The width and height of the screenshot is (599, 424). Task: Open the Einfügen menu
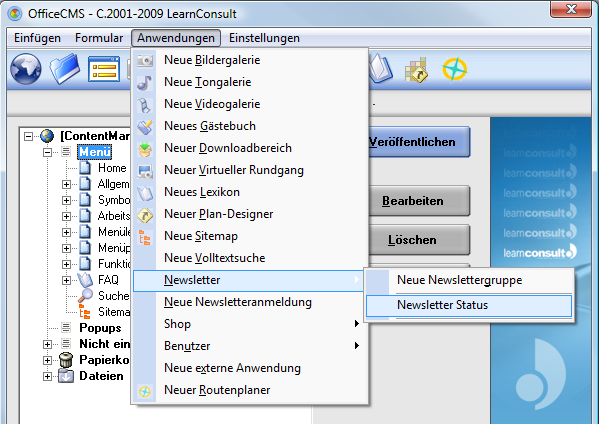click(37, 38)
